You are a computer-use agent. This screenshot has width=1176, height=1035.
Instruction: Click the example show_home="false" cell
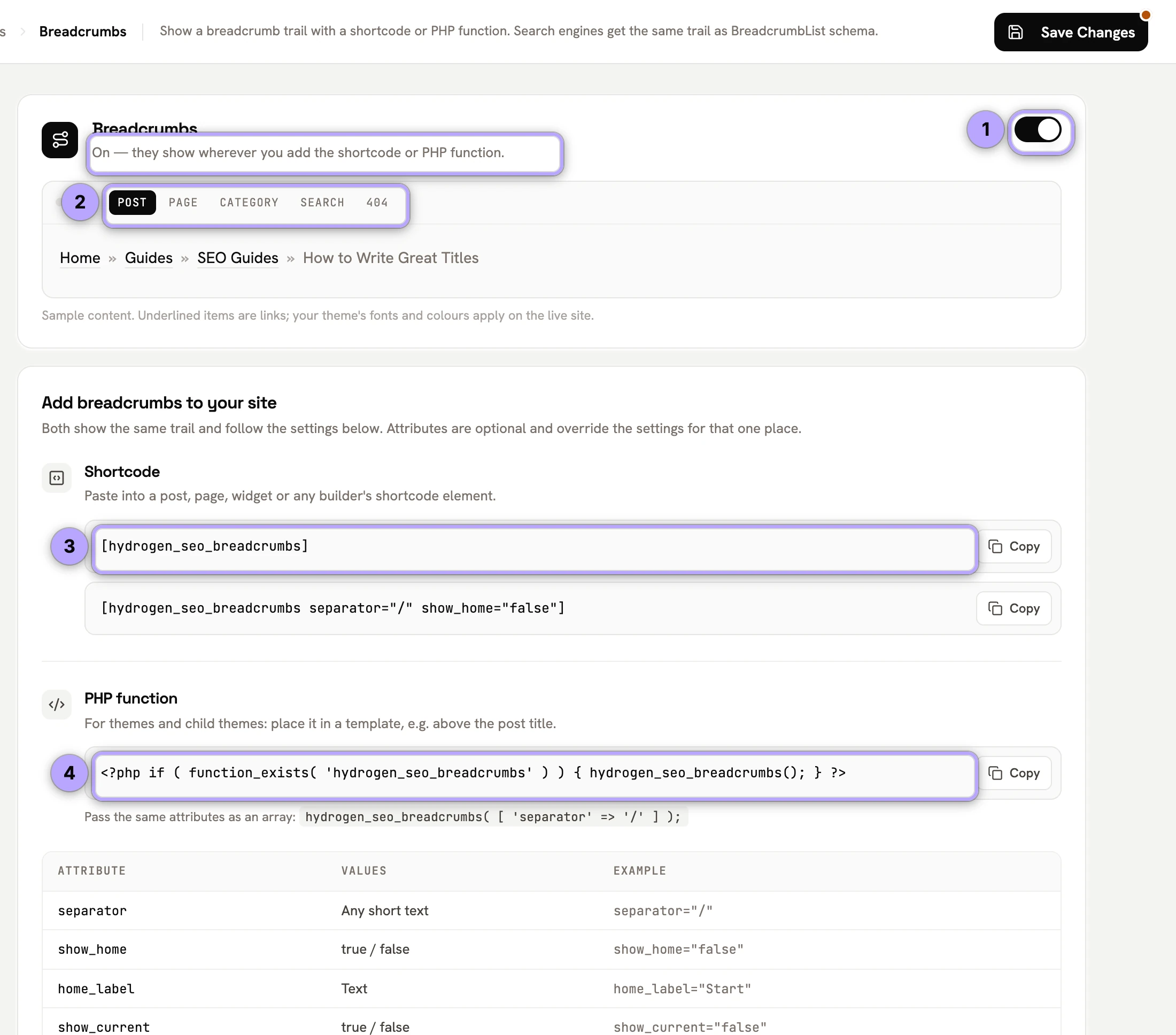pyautogui.click(x=678, y=950)
